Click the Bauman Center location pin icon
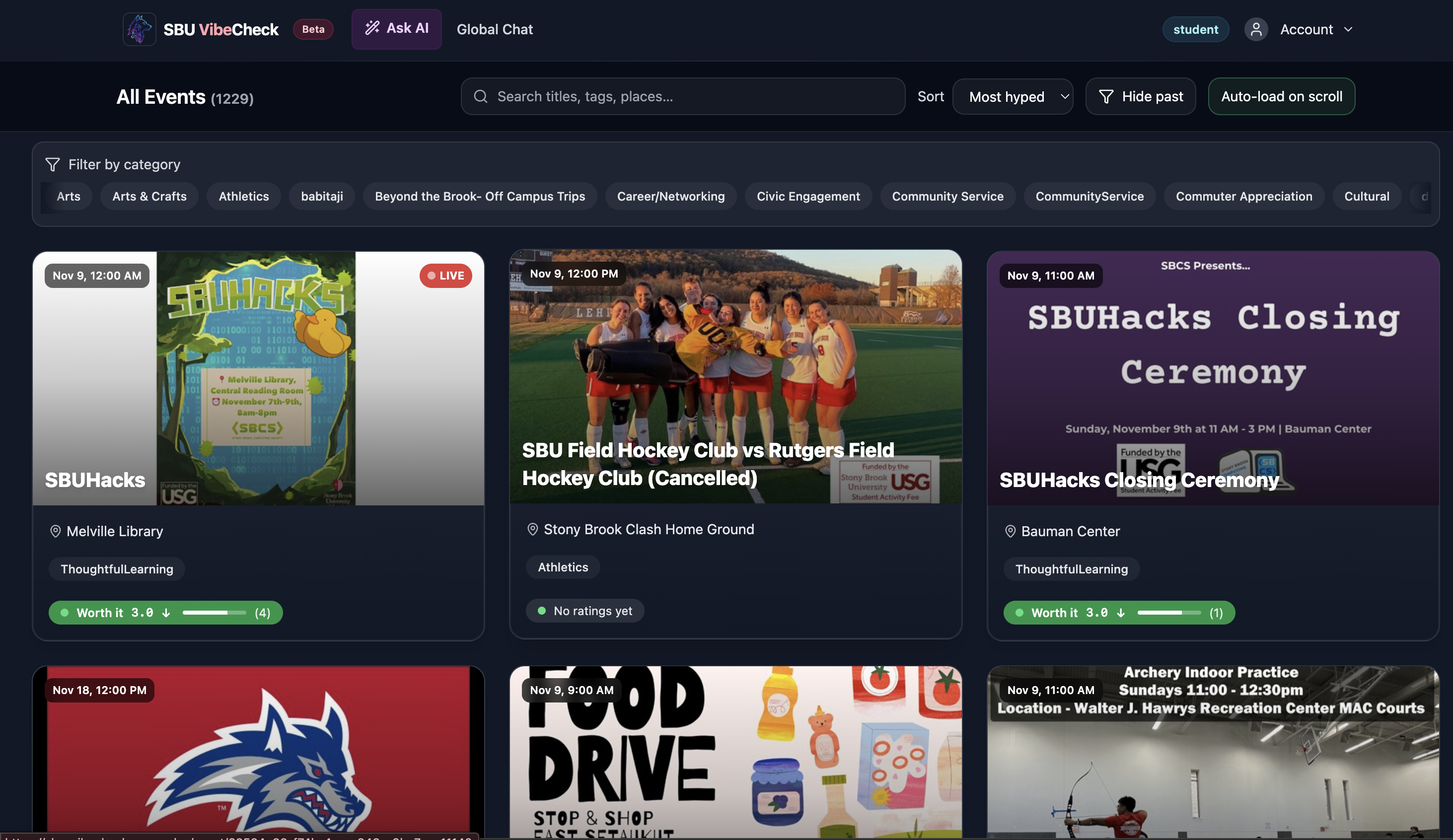This screenshot has height=840, width=1453. click(1010, 531)
